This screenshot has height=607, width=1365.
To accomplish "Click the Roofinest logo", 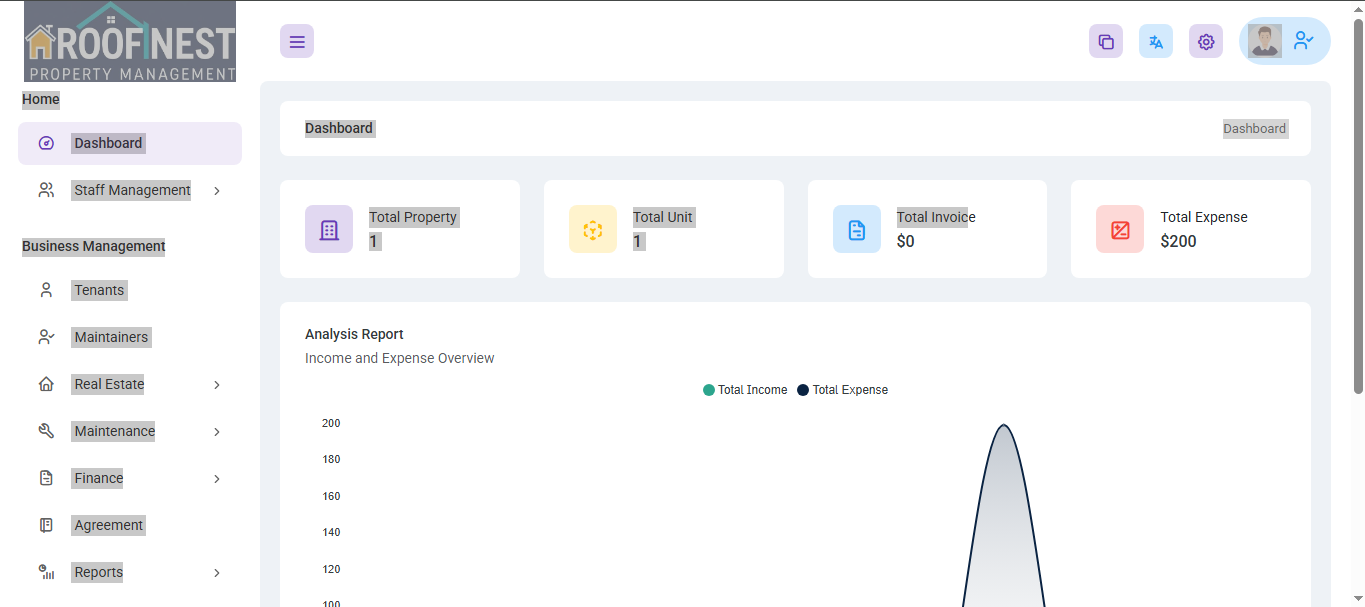I will coord(130,41).
